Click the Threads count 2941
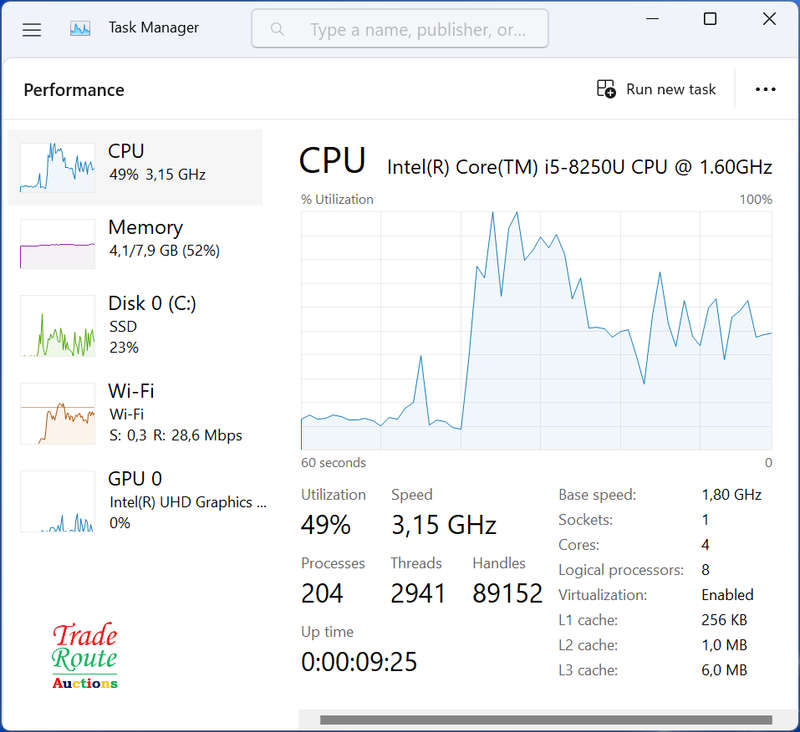This screenshot has width=800, height=732. 418,593
